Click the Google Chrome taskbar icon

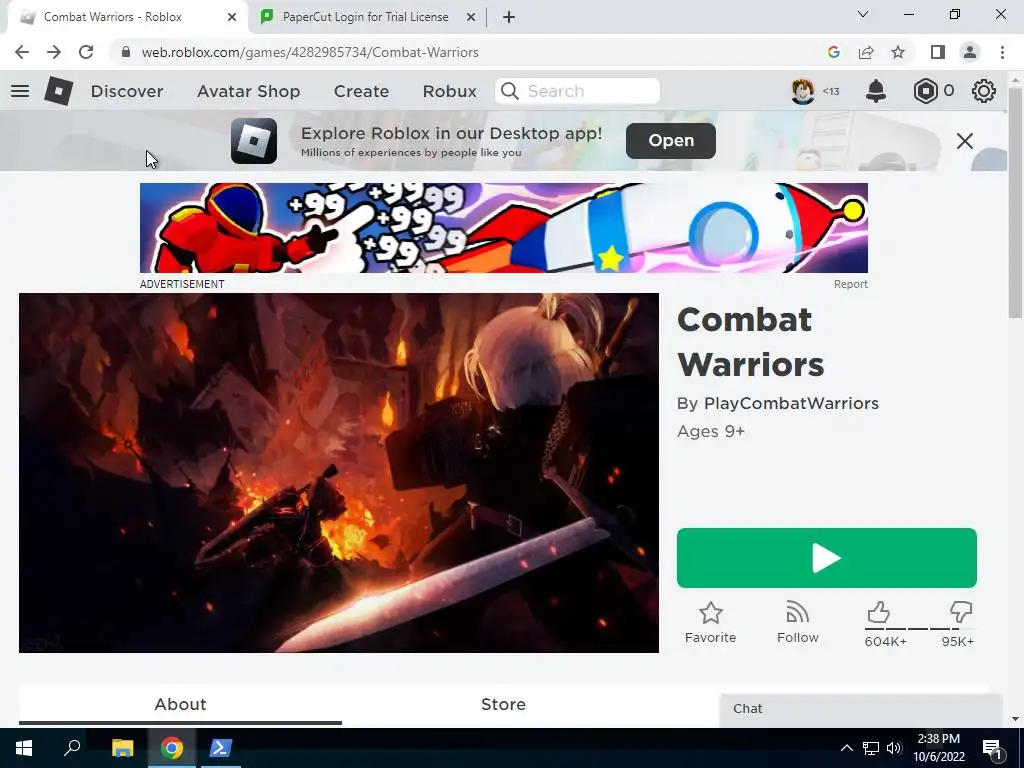pyautogui.click(x=171, y=748)
